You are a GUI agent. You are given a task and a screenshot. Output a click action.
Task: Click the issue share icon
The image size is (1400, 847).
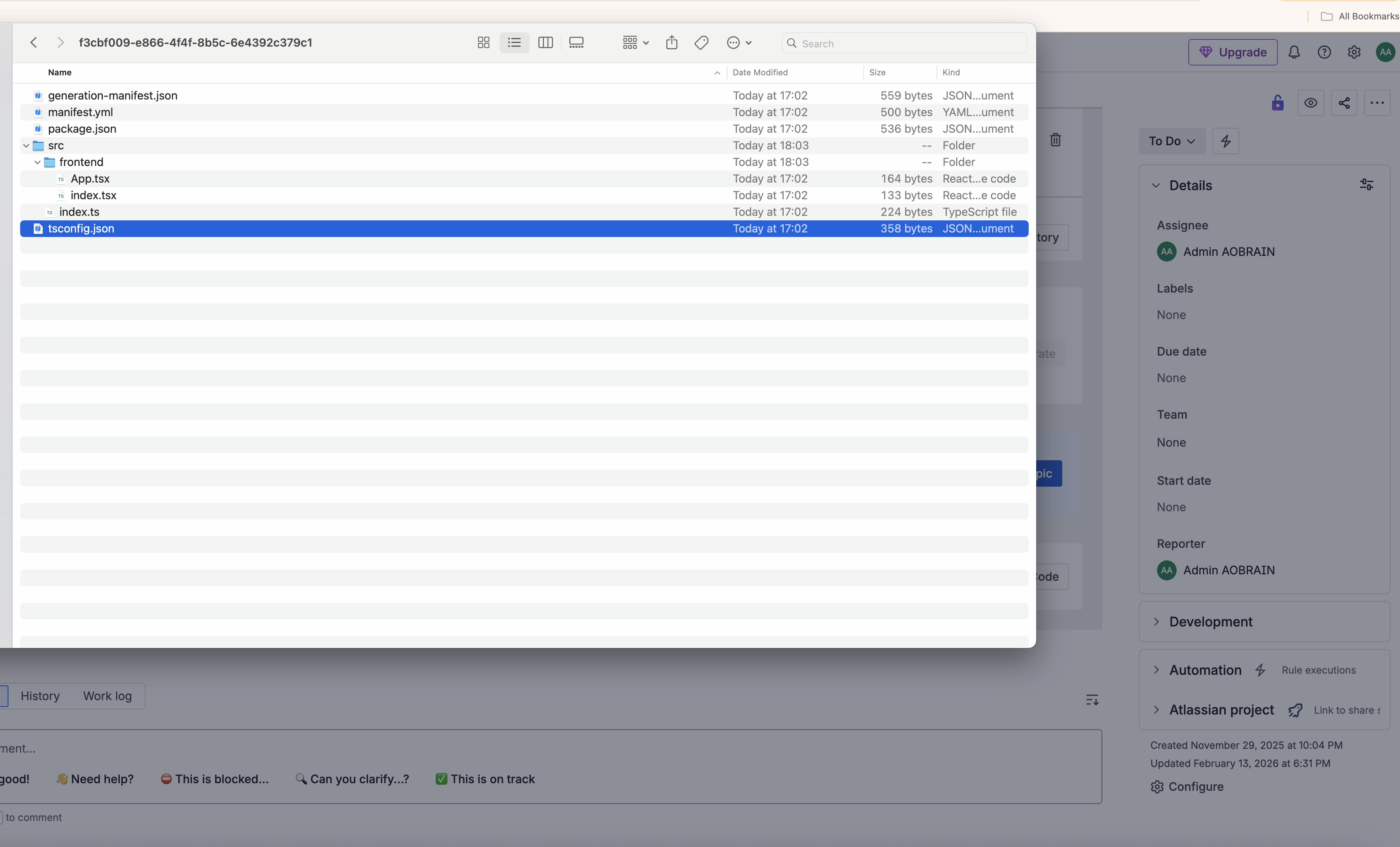click(1344, 103)
